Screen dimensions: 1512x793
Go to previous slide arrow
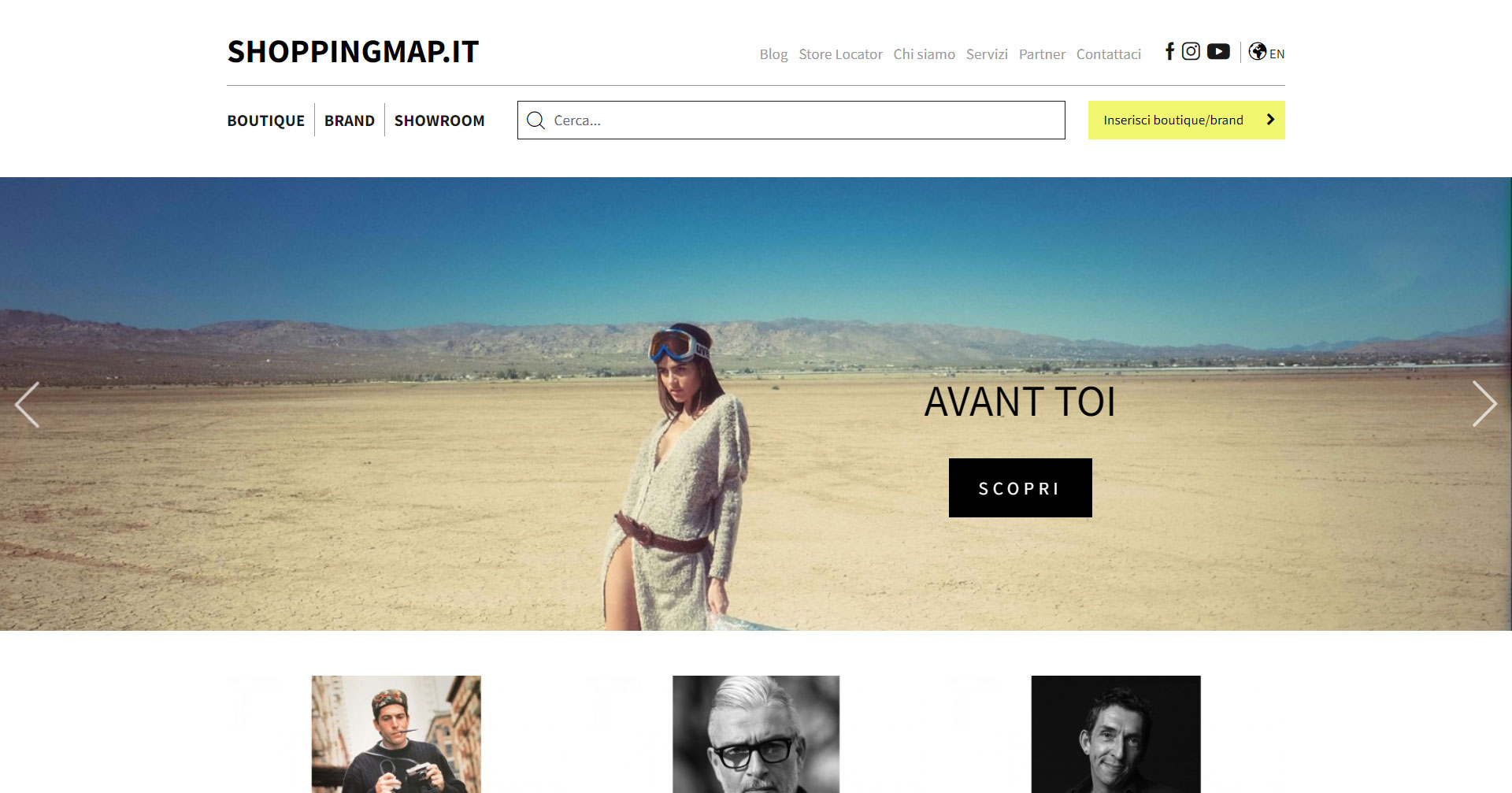pos(28,405)
